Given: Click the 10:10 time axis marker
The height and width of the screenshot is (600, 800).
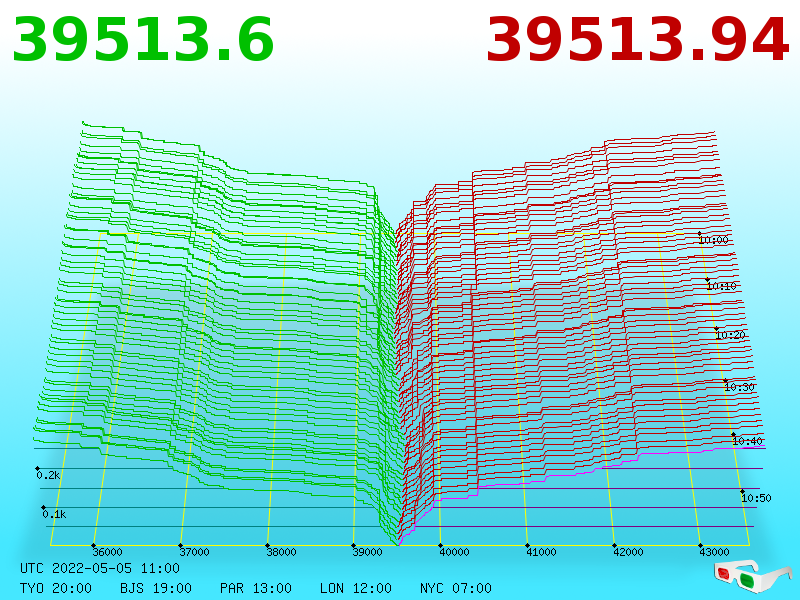Looking at the screenshot, I should pyautogui.click(x=721, y=286).
